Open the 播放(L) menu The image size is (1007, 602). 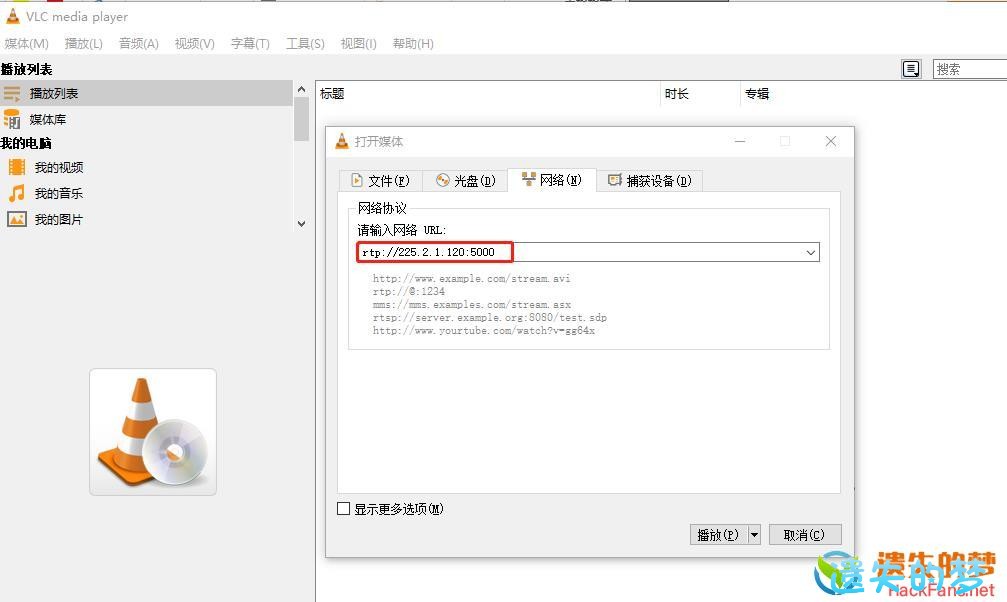(x=83, y=44)
